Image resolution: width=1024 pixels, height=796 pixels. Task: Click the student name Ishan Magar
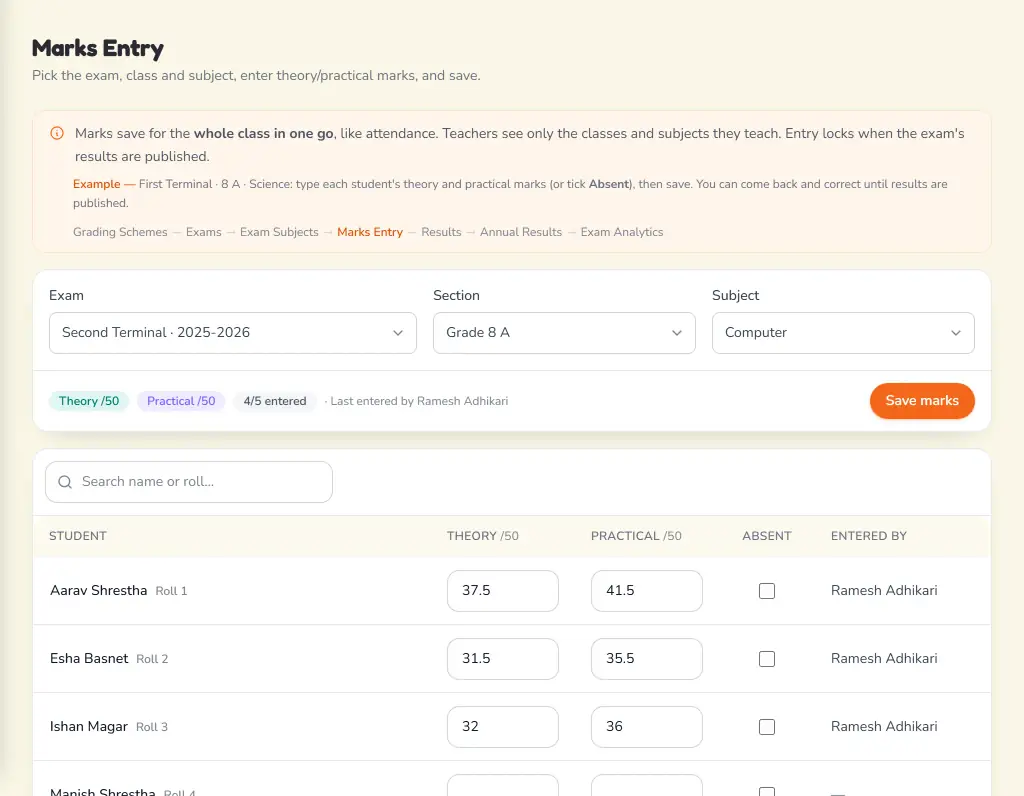point(89,727)
